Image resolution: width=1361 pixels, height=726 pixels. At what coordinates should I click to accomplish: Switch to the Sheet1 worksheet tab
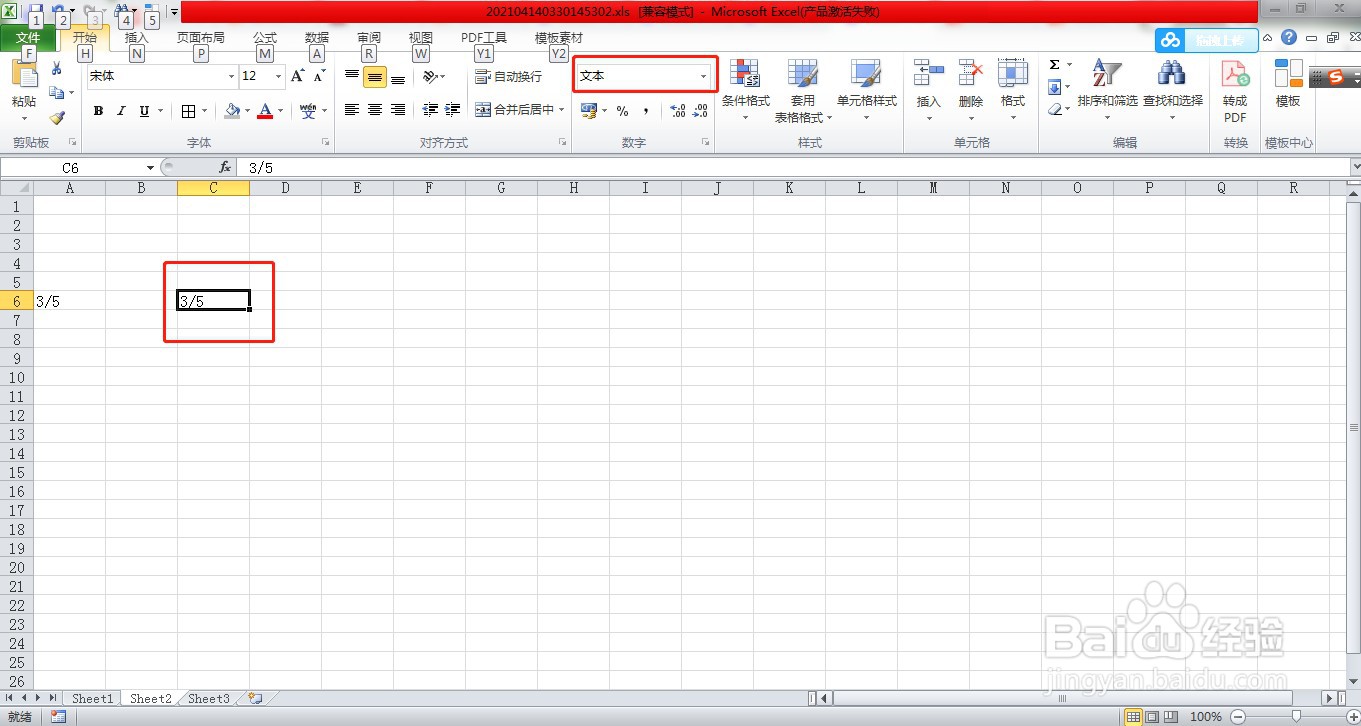(92, 699)
